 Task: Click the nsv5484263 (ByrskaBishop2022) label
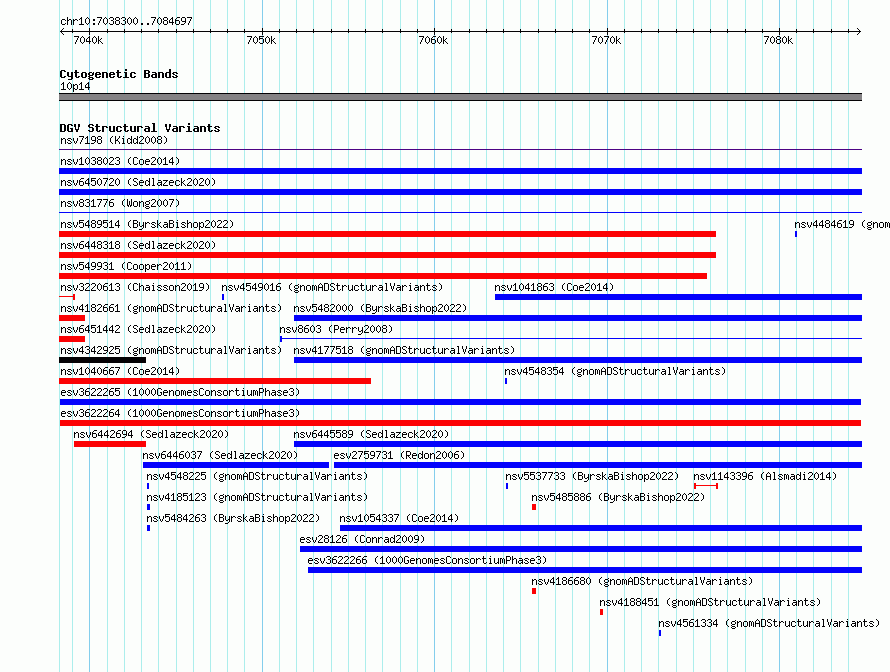click(x=233, y=518)
